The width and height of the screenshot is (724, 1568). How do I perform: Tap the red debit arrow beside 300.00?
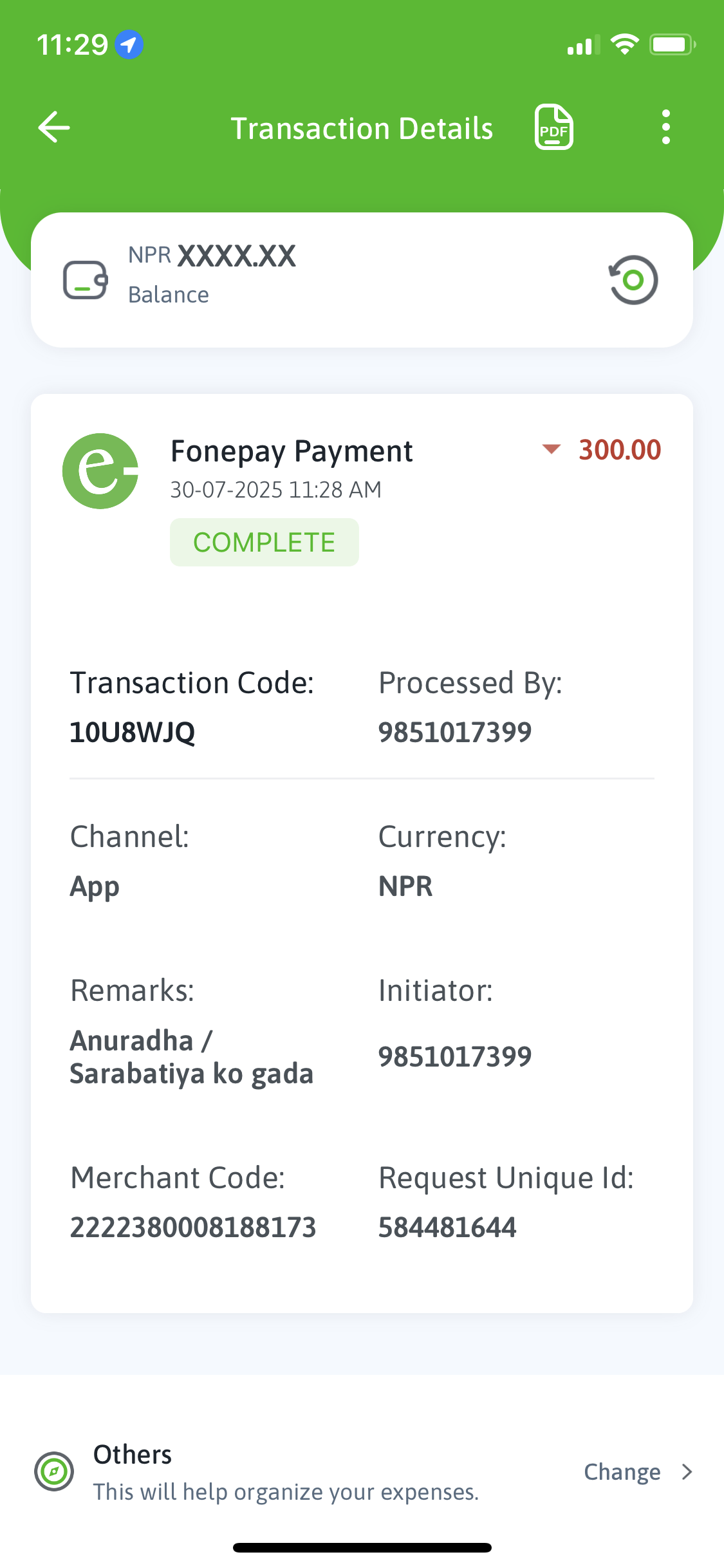[x=552, y=449]
